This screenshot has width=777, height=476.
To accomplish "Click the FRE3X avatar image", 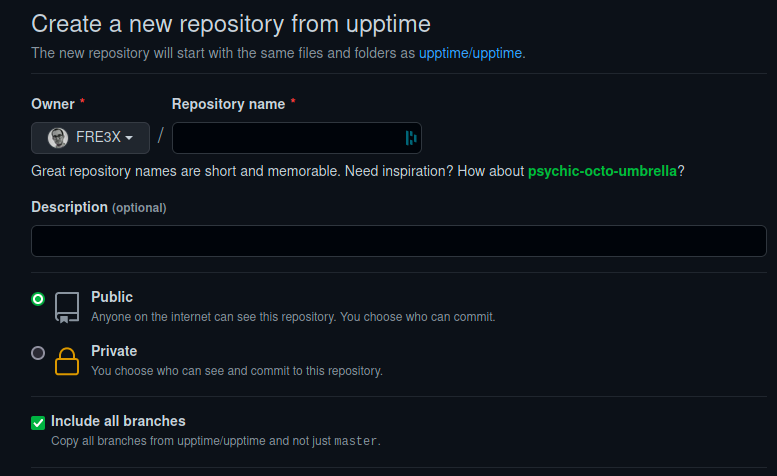I will (58, 138).
